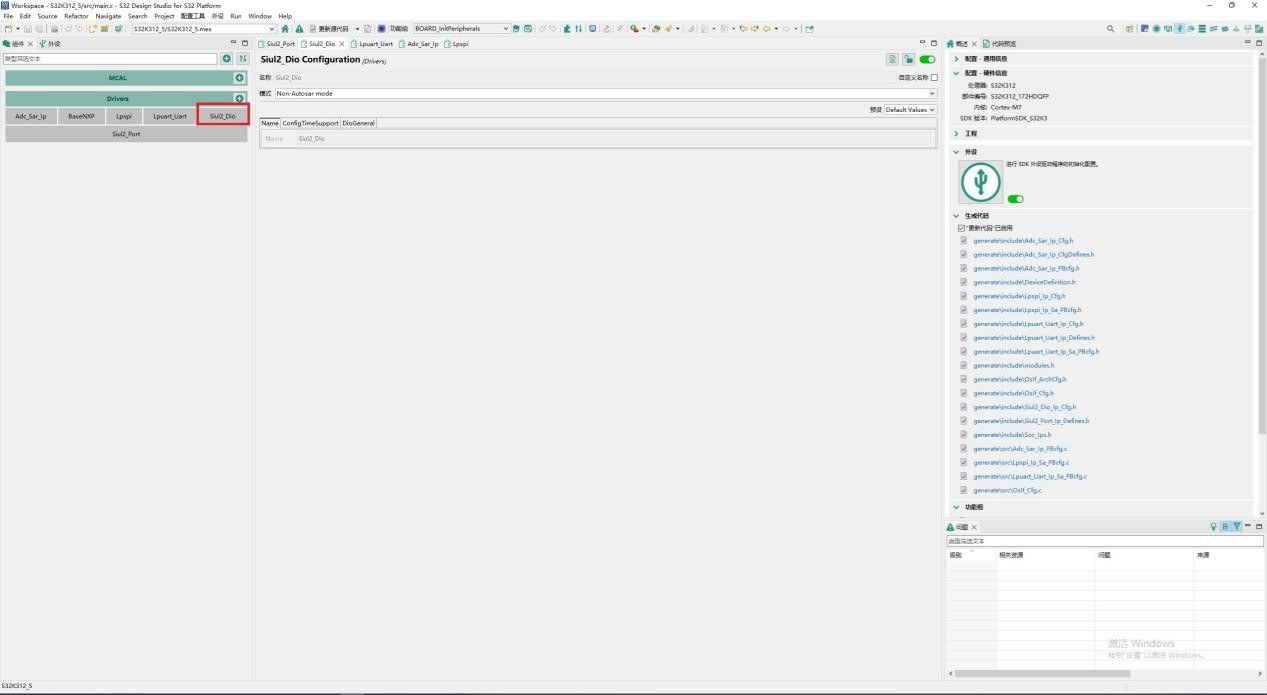This screenshot has width=1267, height=695.
Task: Collapse the peripherals section in the overview panel
Action: click(x=956, y=152)
